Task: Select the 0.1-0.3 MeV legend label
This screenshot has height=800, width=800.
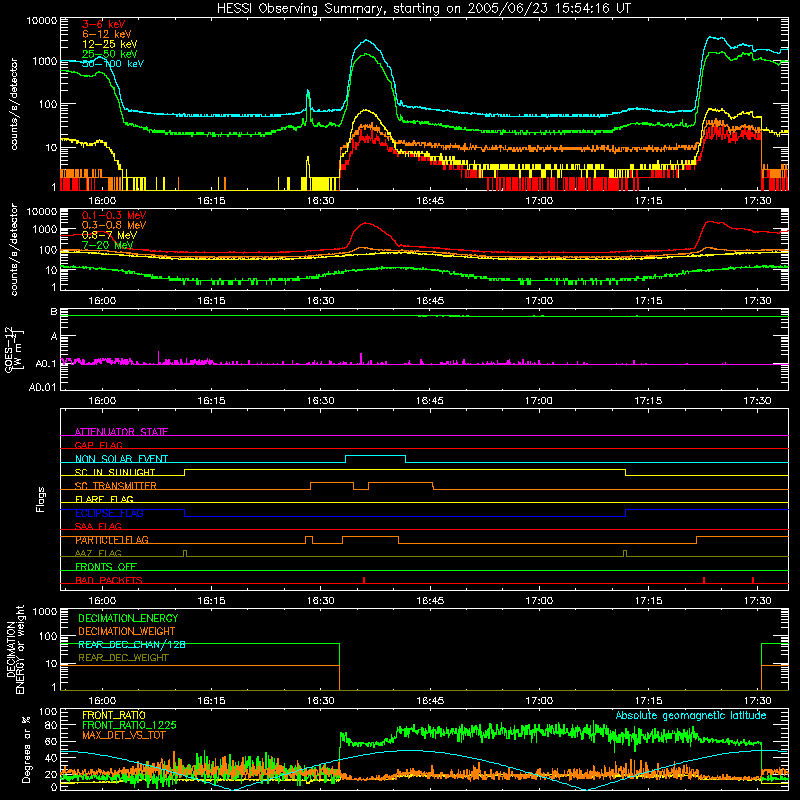Action: [114, 215]
